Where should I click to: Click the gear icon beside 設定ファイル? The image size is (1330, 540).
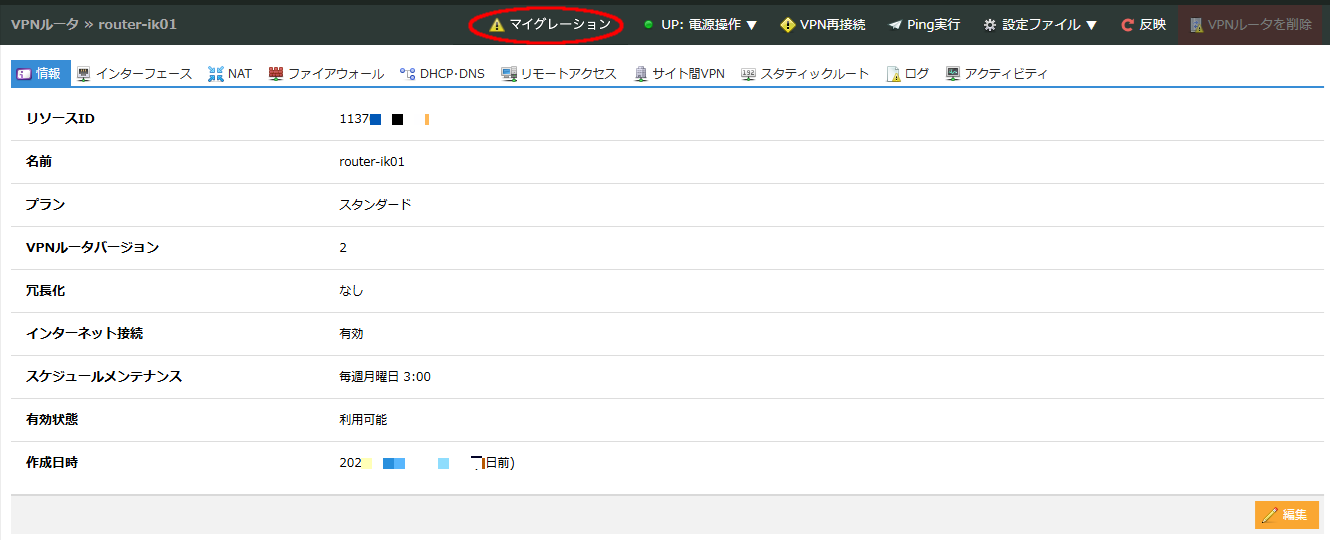990,25
